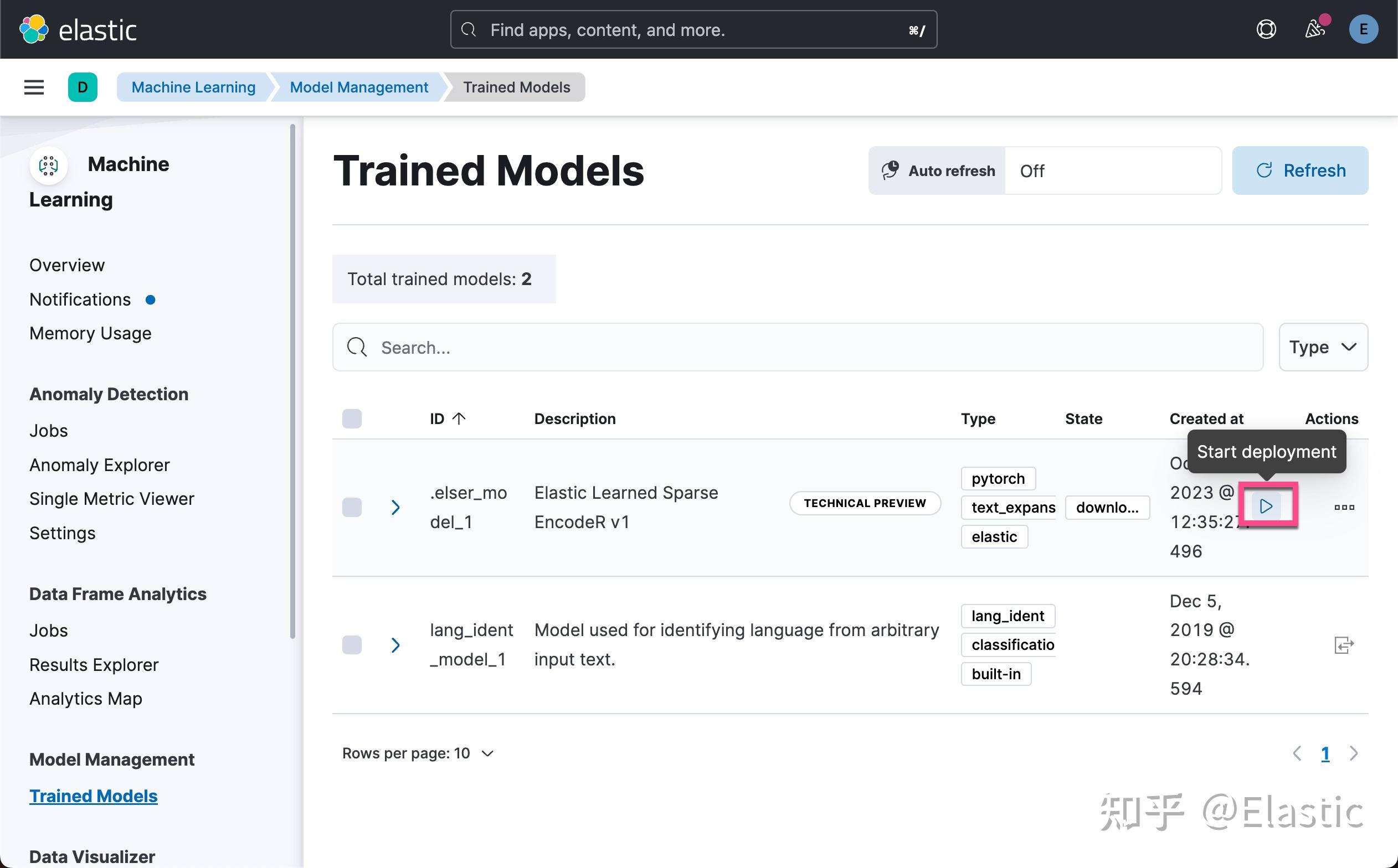
Task: Click the user profile avatar E
Action: [x=1364, y=29]
